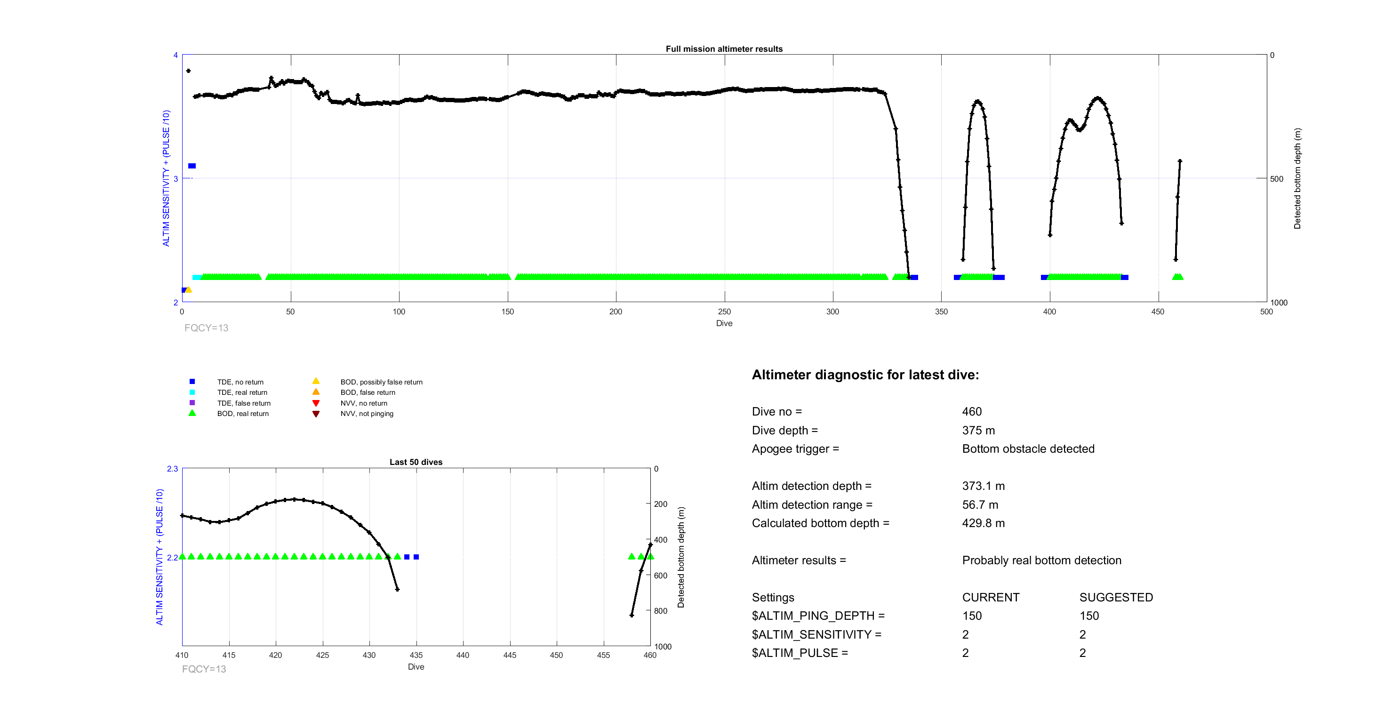
Task: Click the 'CURRENT' column header
Action: [990, 598]
